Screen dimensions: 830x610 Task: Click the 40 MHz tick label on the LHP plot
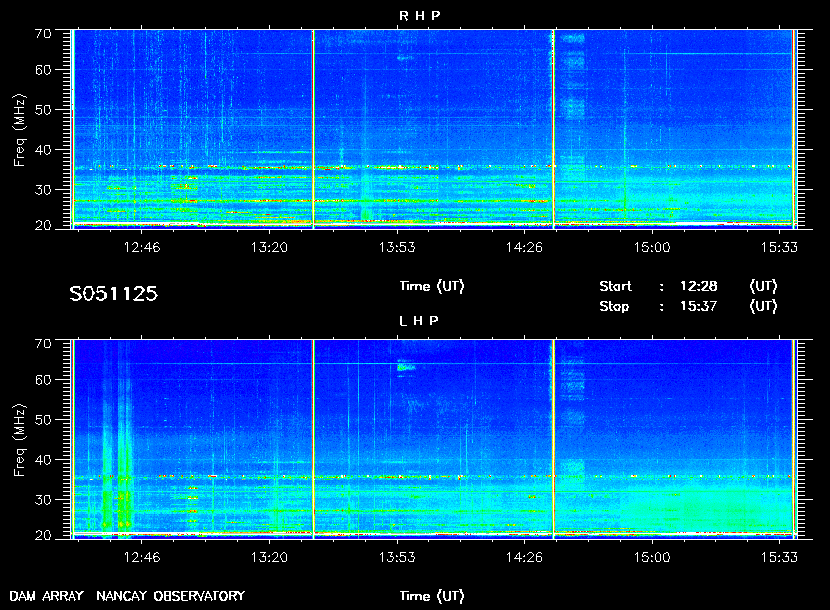click(43, 460)
